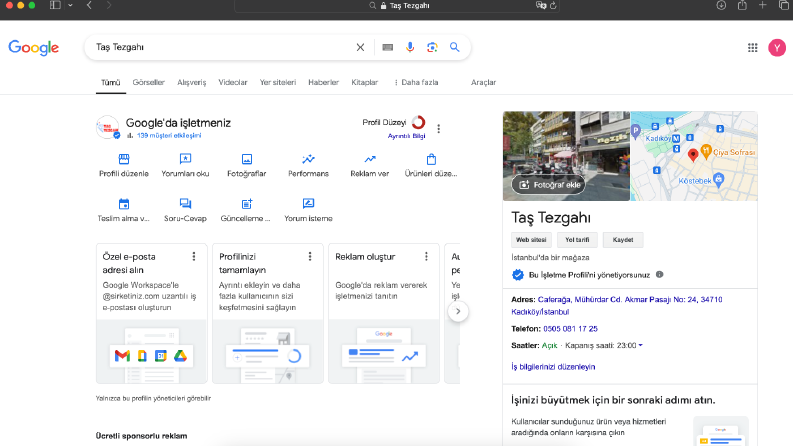
Task: Open the Kadıköy map thumbnail
Action: 694,156
